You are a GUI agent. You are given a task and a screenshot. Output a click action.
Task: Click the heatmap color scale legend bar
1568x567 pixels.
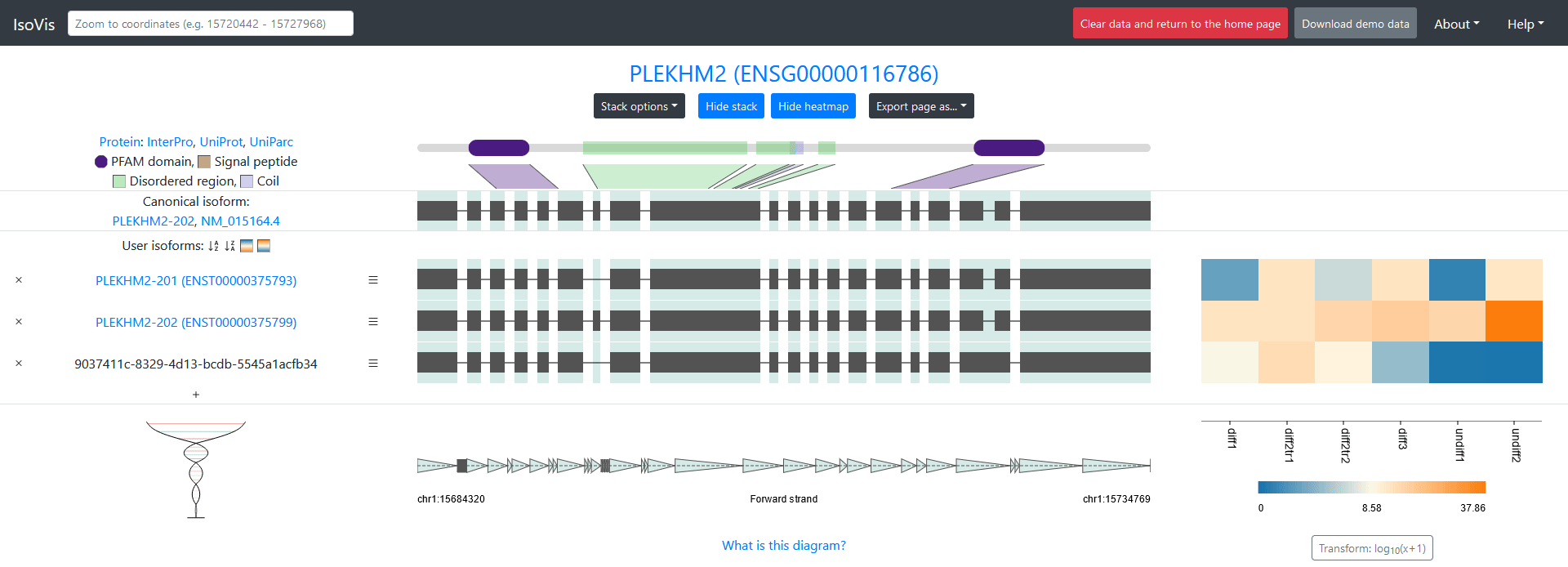coord(1372,488)
